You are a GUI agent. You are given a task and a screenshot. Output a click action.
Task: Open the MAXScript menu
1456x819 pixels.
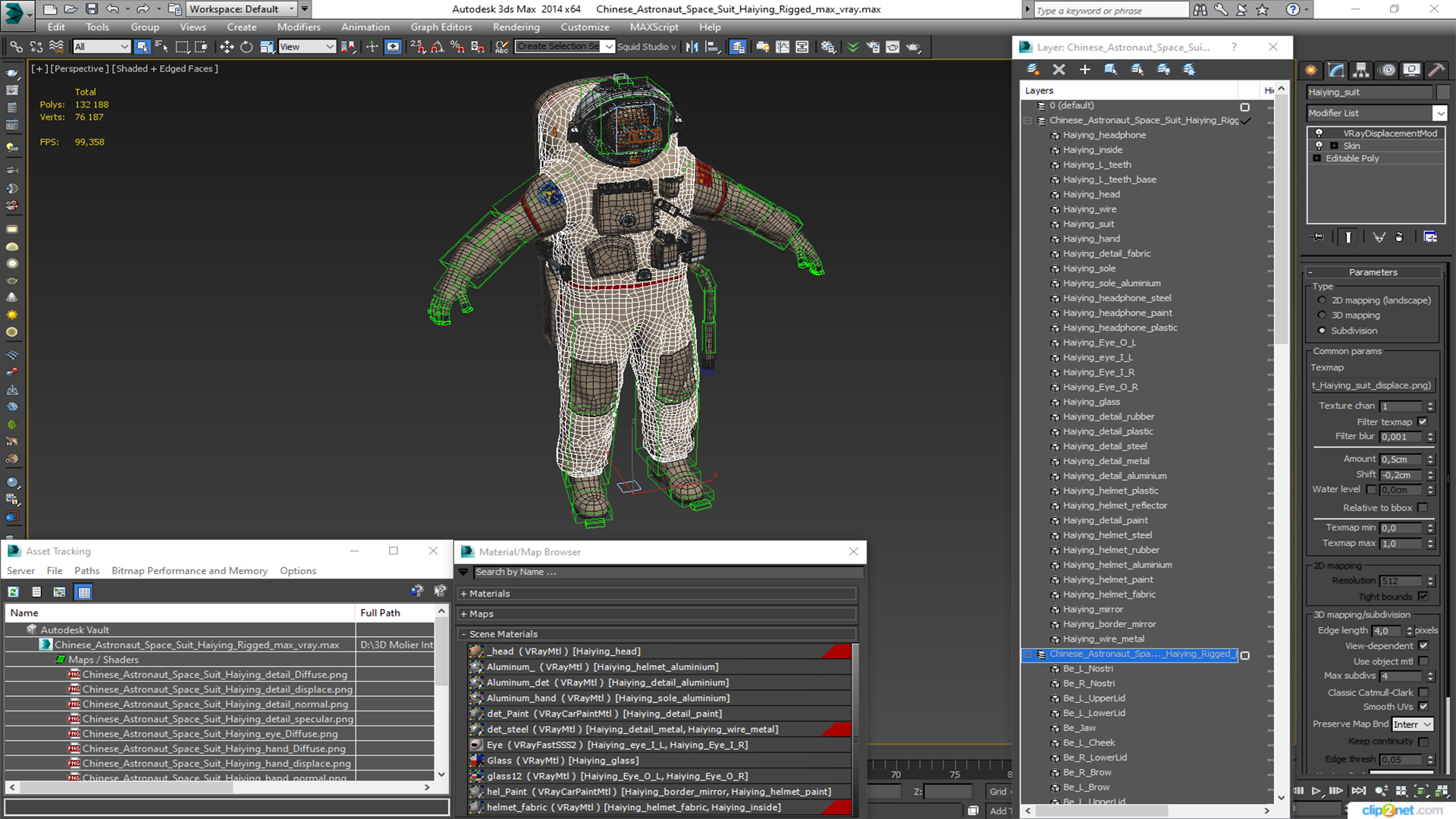(654, 27)
